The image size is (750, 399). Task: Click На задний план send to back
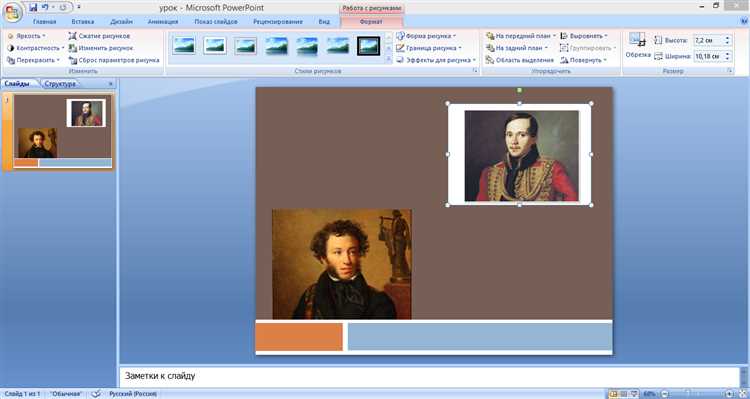tap(517, 48)
